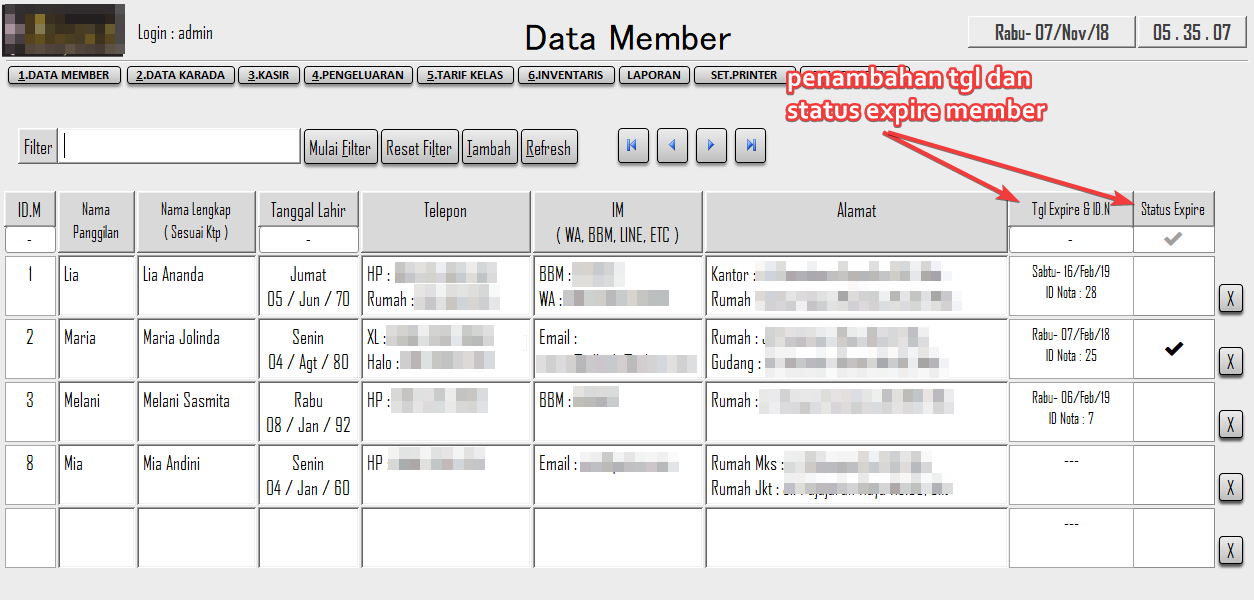The image size is (1254, 600).
Task: Open the LAPORAN menu
Action: coord(654,75)
